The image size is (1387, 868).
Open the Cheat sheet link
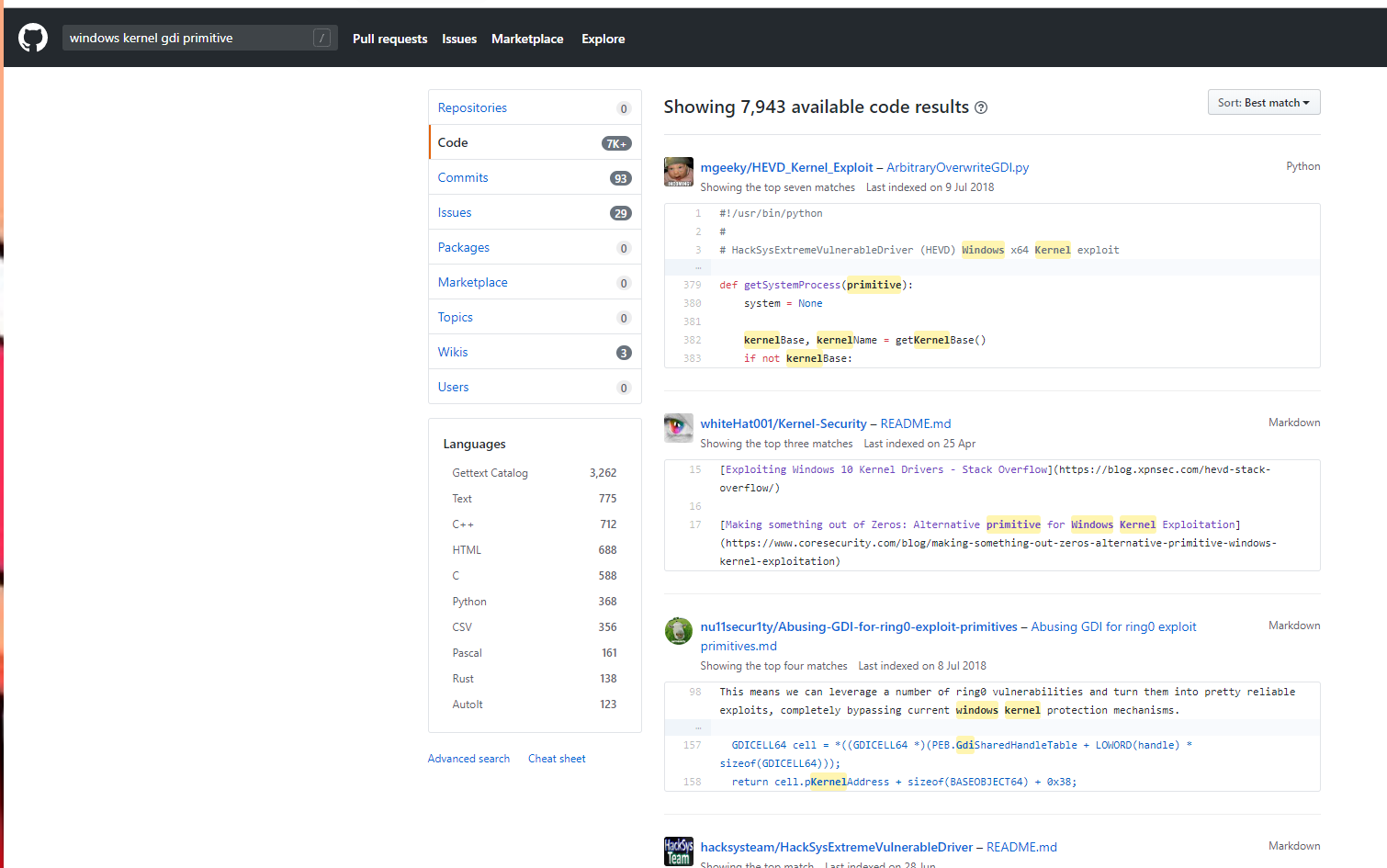click(x=557, y=759)
